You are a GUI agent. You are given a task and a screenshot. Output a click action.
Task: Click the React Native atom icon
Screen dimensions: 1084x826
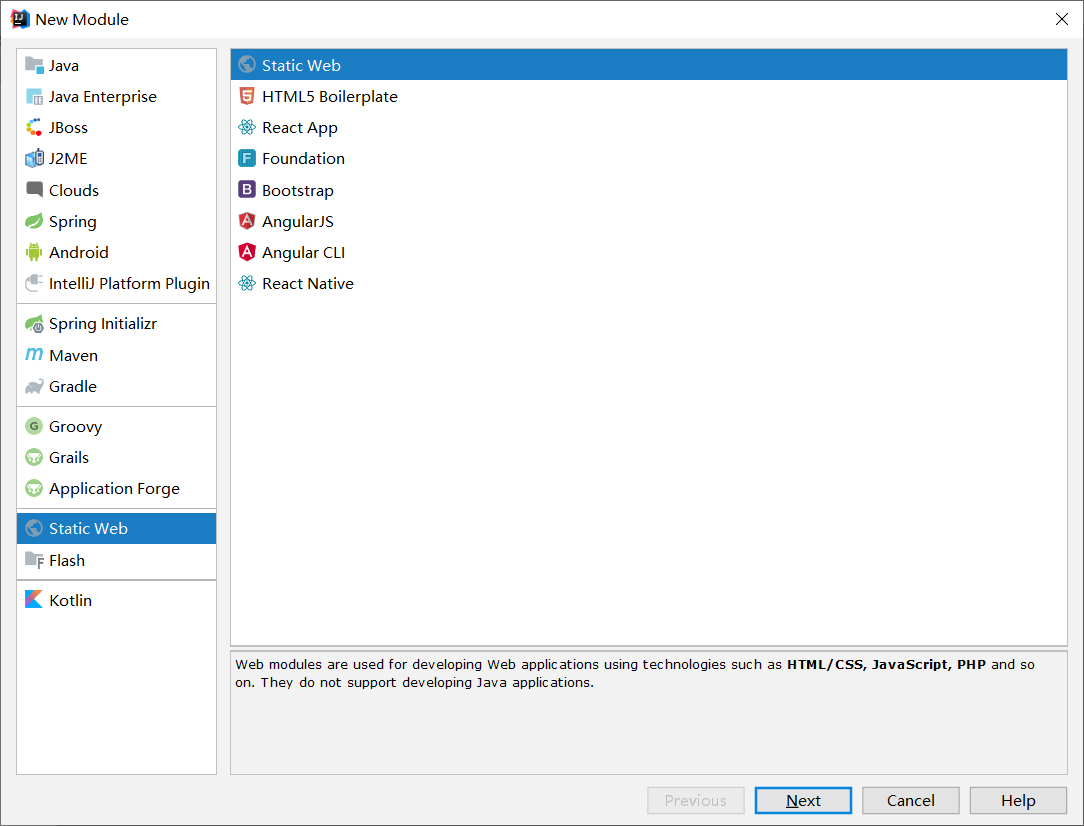[247, 283]
